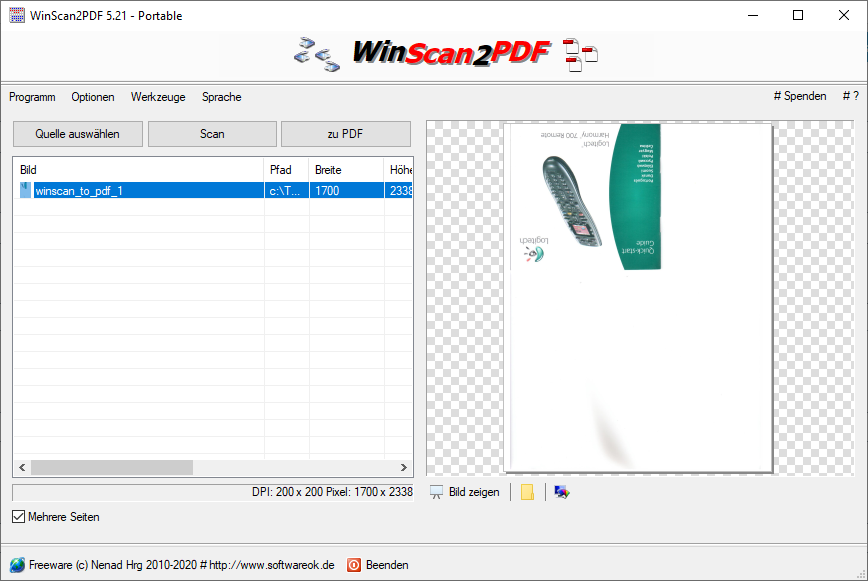Click the globe icon in the footer
868x581 pixels.
[17, 565]
